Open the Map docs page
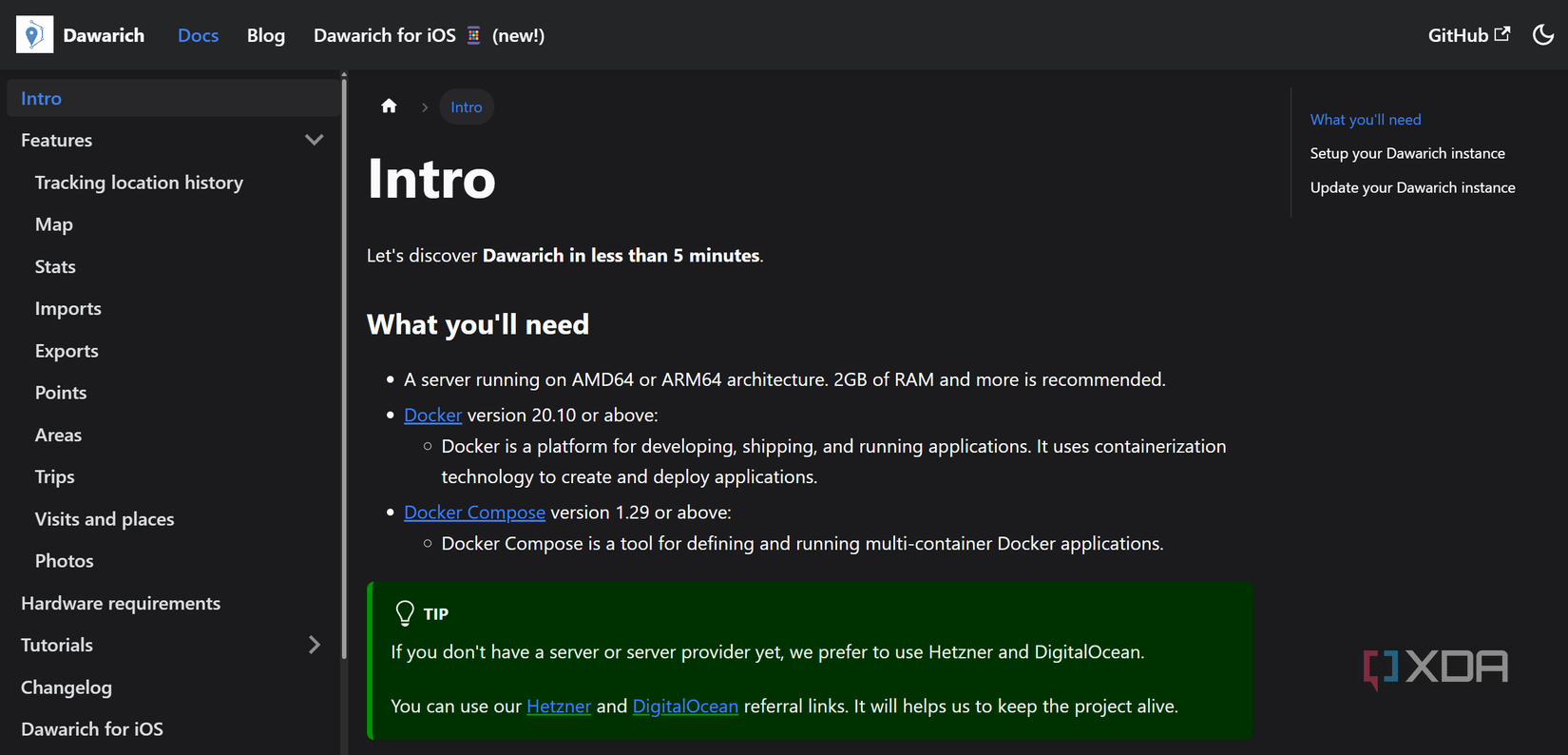1568x755 pixels. pos(54,224)
